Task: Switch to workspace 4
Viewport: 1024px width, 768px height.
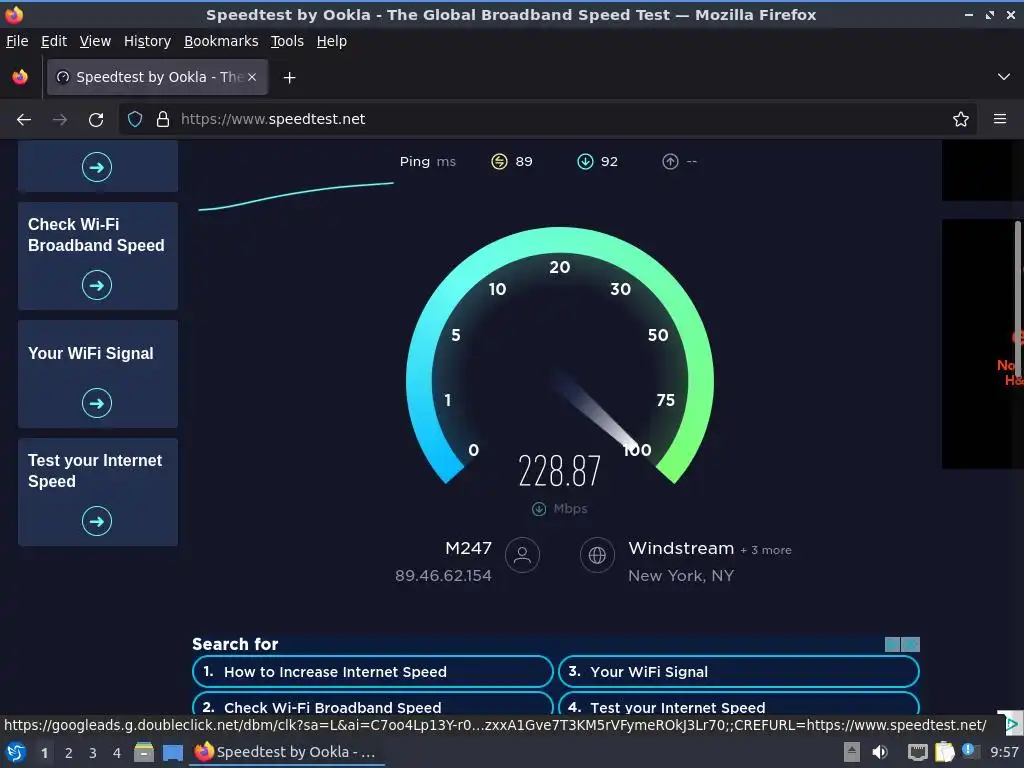Action: coord(117,753)
